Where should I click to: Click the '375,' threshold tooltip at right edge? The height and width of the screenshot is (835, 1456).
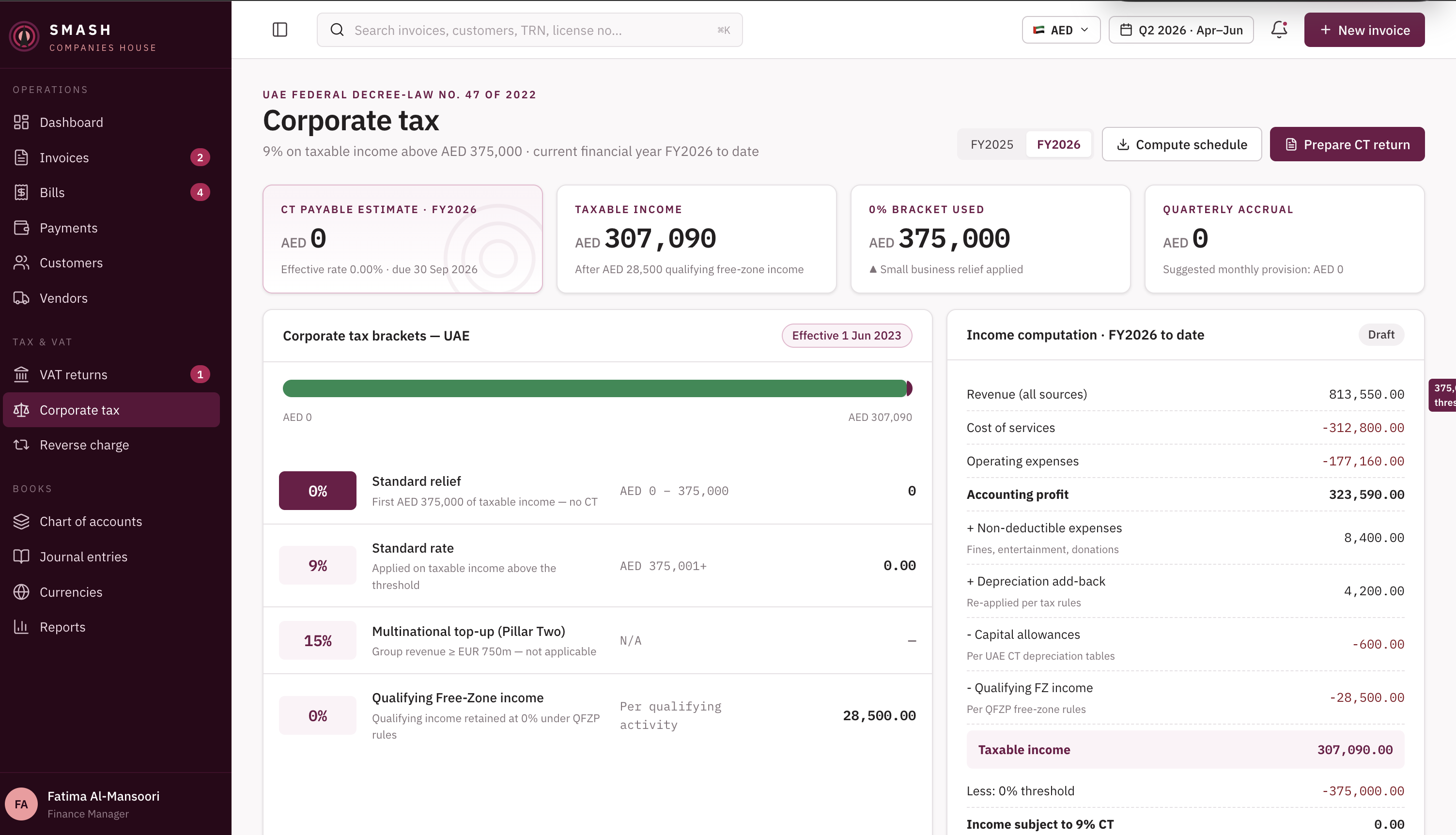(x=1443, y=395)
